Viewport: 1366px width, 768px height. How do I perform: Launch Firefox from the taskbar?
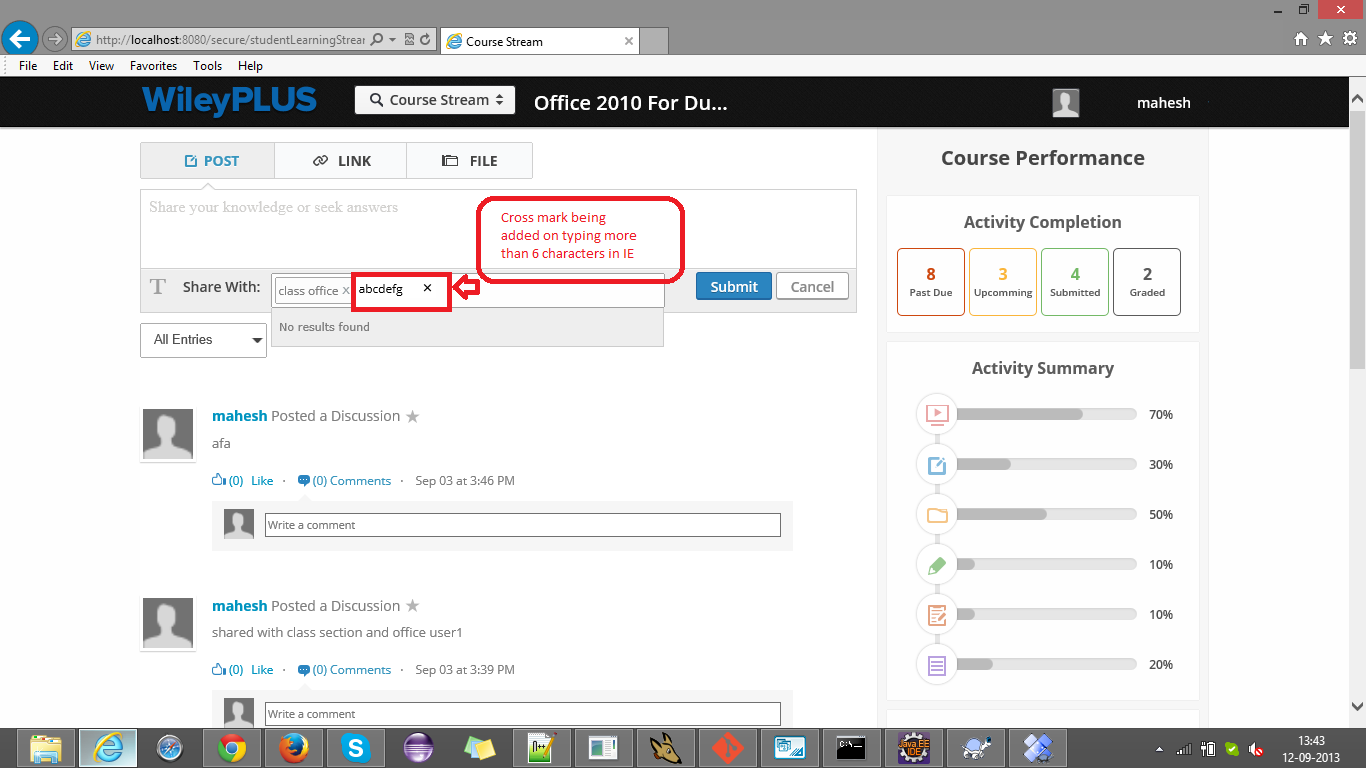[293, 748]
